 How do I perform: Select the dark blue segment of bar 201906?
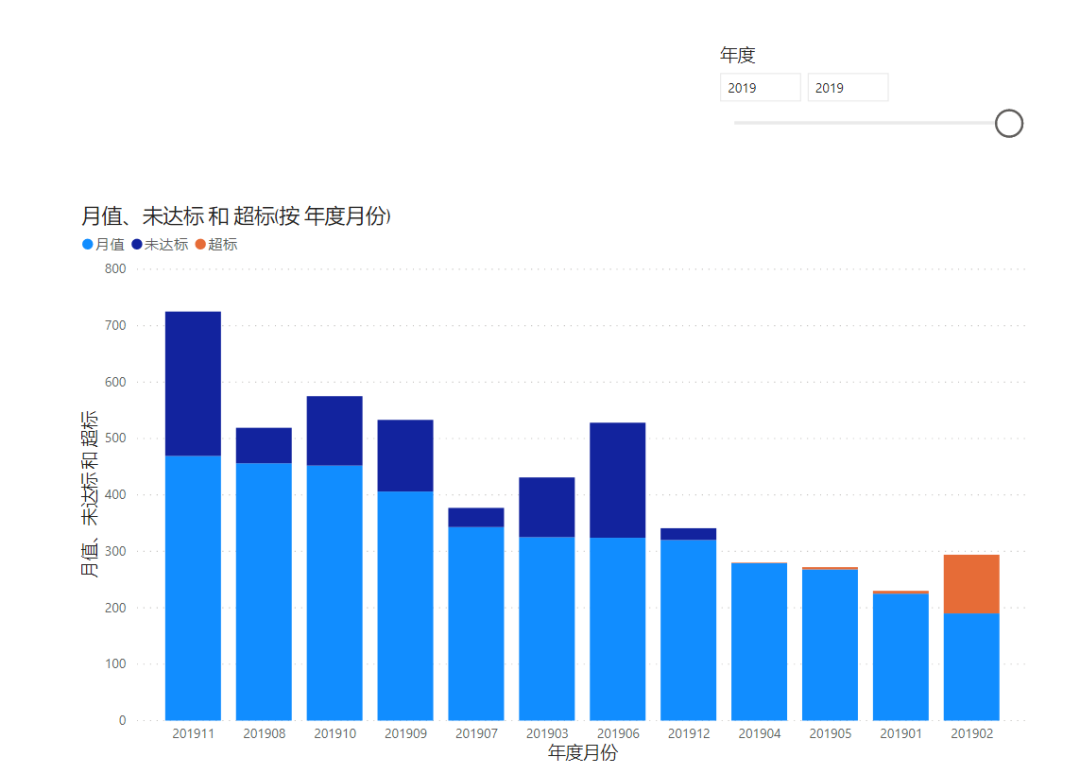coord(618,481)
